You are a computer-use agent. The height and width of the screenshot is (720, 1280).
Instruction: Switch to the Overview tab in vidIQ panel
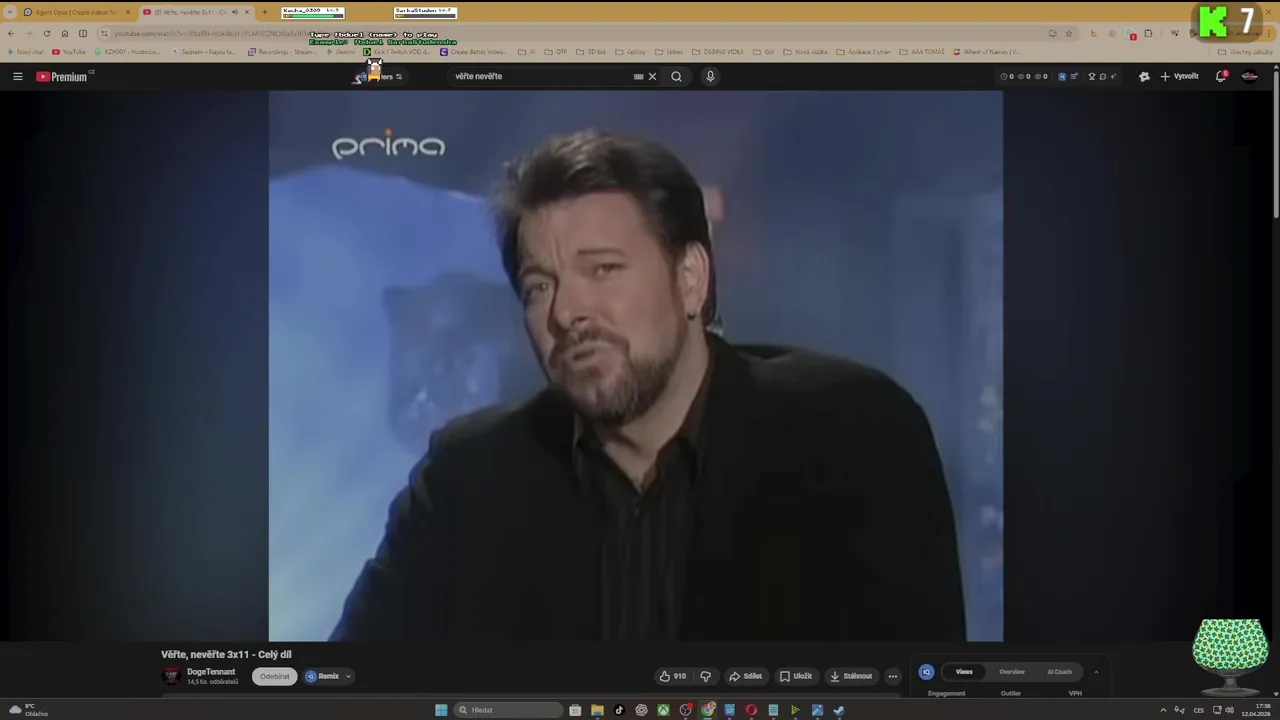pyautogui.click(x=1012, y=672)
